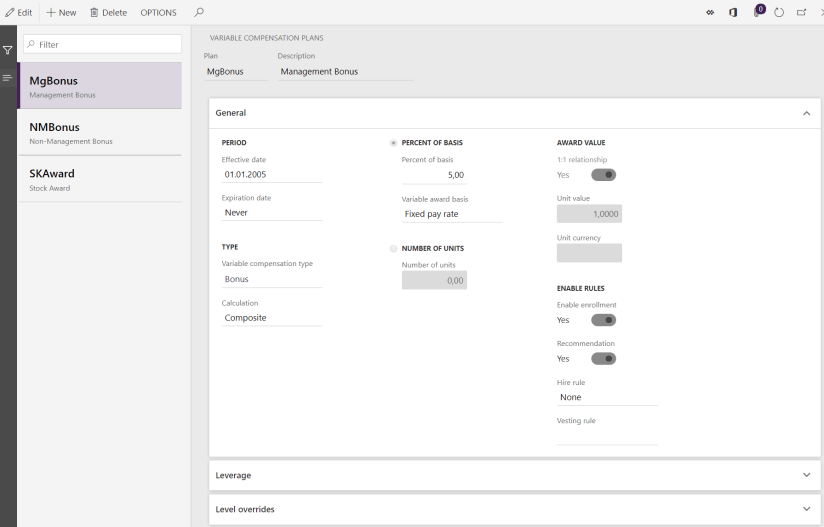Open the attachments icon with 0 badge
The height and width of the screenshot is (527, 824).
click(757, 12)
